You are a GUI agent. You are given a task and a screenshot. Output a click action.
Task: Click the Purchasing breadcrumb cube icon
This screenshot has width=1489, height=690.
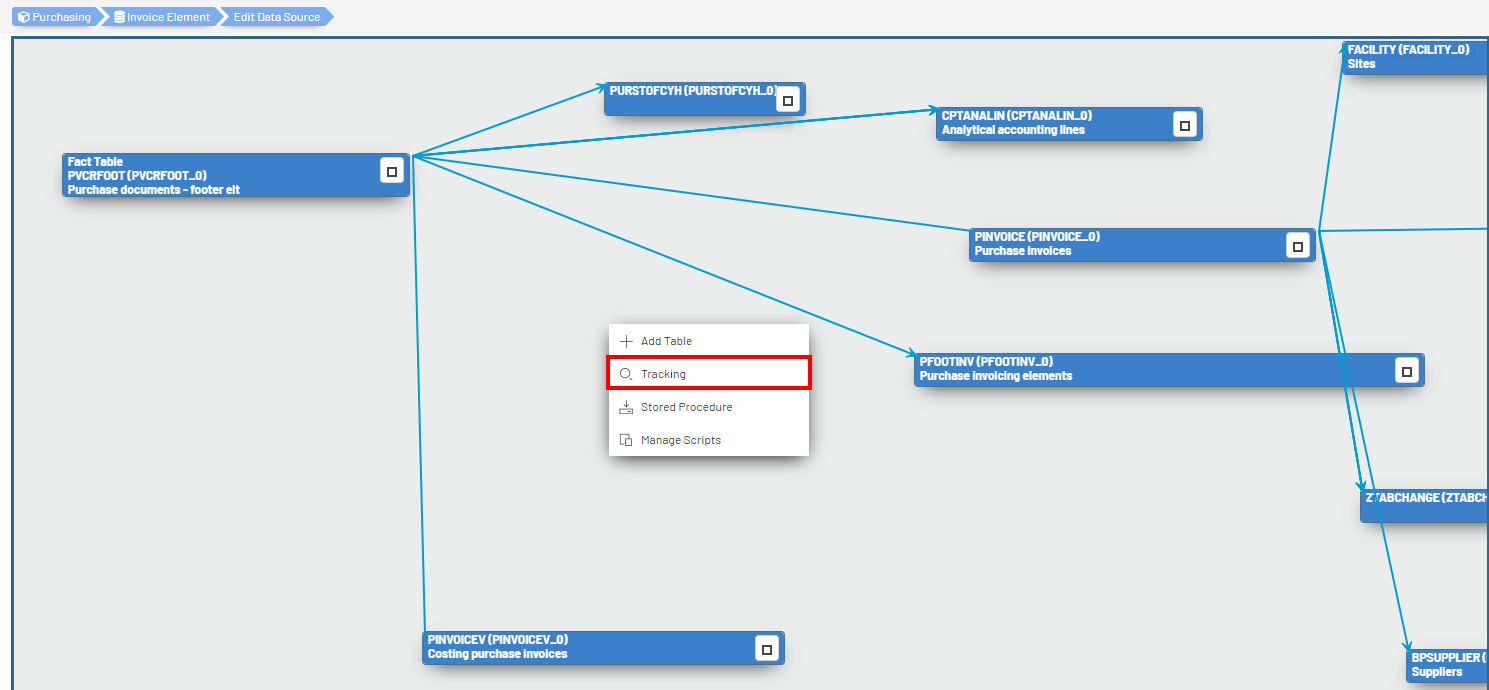click(x=23, y=17)
